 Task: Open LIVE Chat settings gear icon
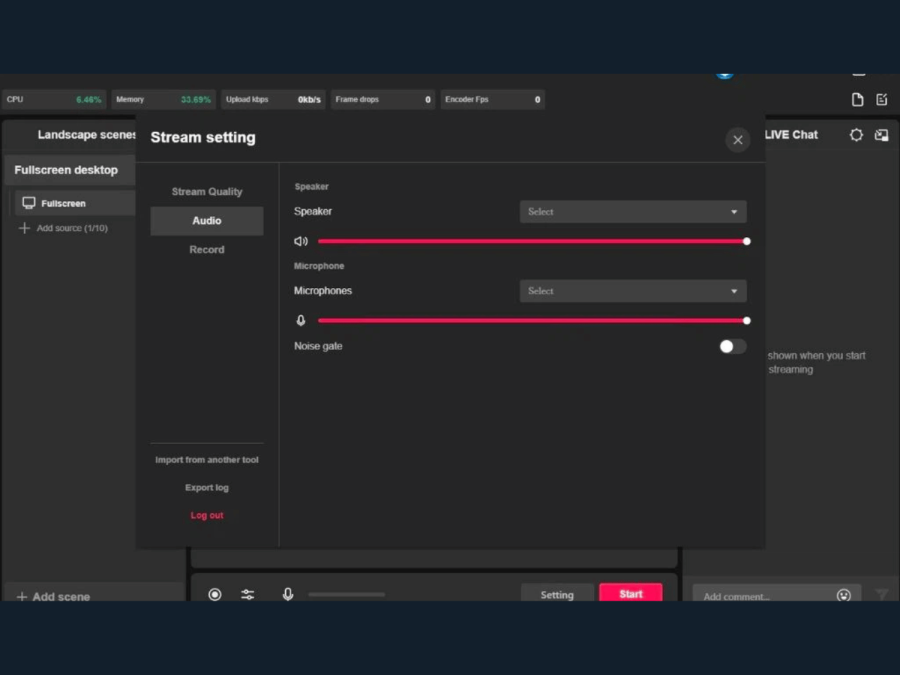856,135
